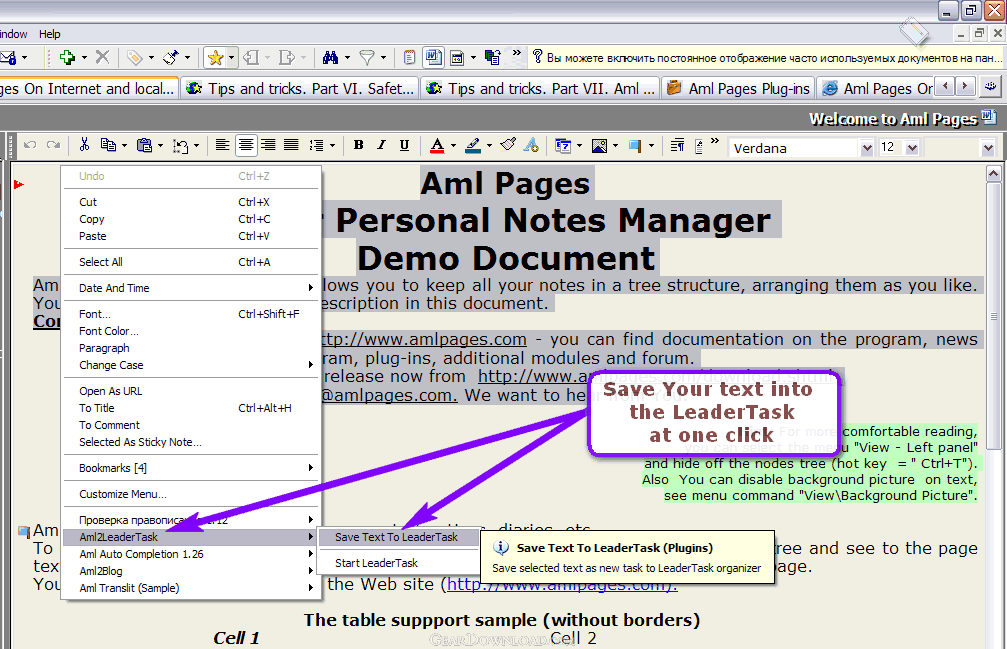Click the vertical scrollbar of the document
The image size is (1007, 649).
click(x=993, y=400)
